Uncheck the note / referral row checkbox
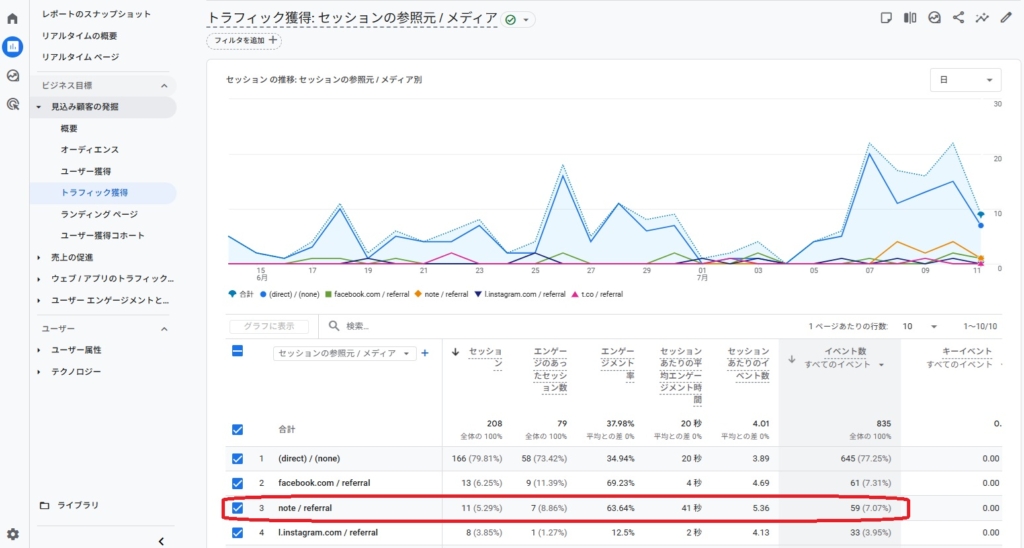Viewport: 1024px width, 548px height. pos(238,508)
